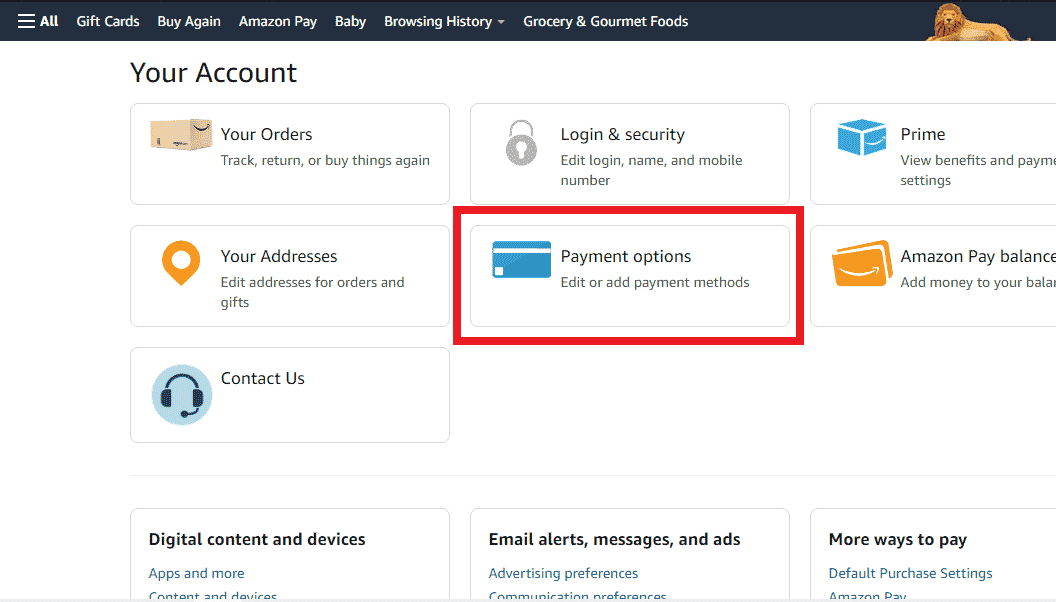Click the Default Purchase Settings link
Image resolution: width=1056 pixels, height=602 pixels.
[911, 573]
